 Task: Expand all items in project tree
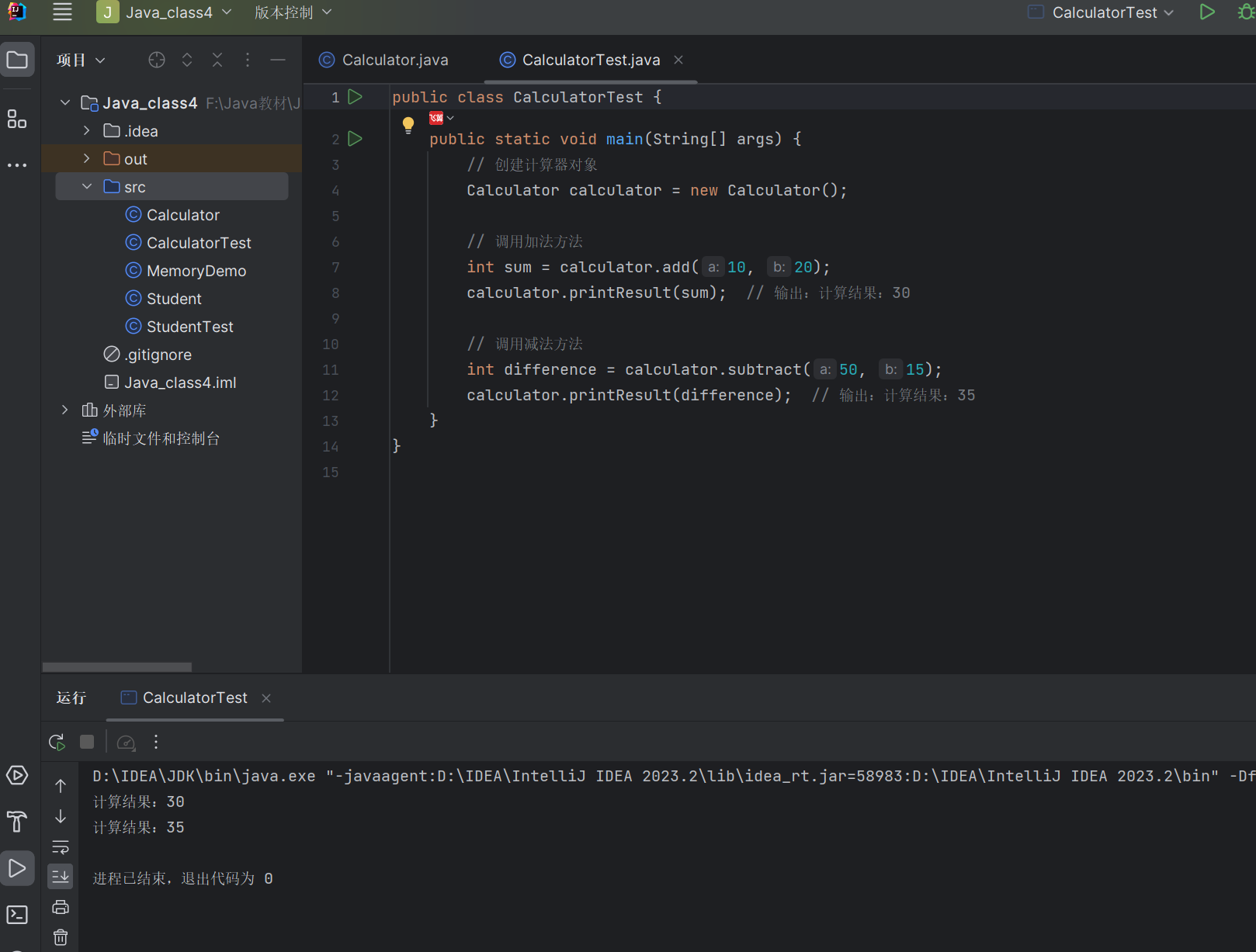(x=187, y=60)
